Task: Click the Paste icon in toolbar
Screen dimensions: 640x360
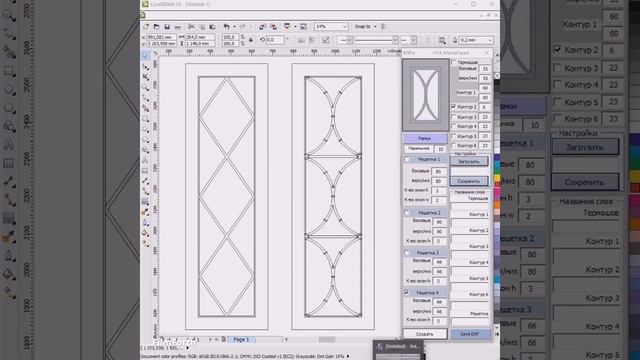Action: point(212,27)
